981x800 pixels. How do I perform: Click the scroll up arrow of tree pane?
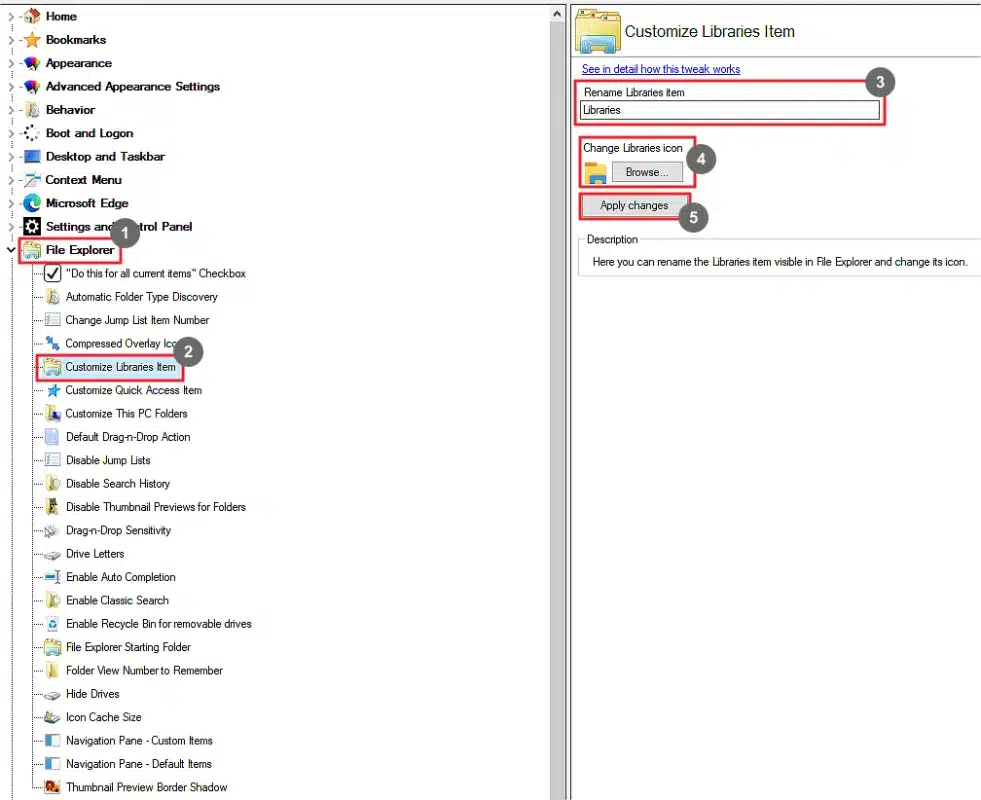click(557, 14)
